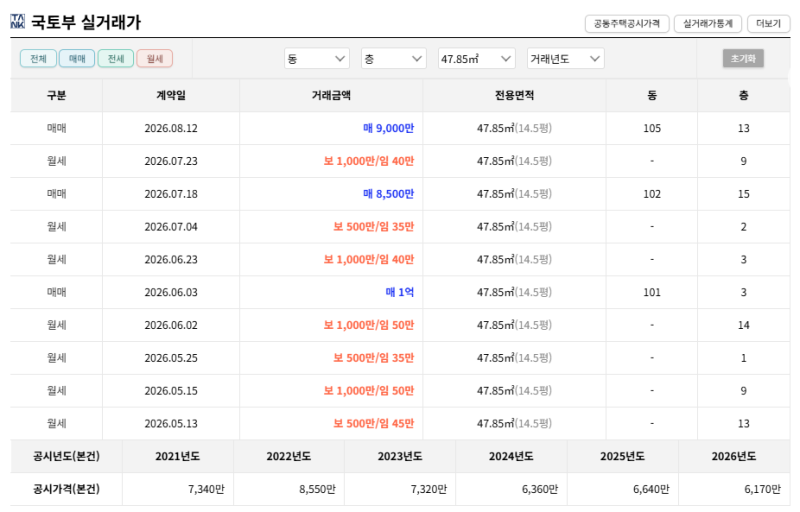Image resolution: width=800 pixels, height=512 pixels.
Task: Click the 초기화 reset button
Action: (743, 59)
